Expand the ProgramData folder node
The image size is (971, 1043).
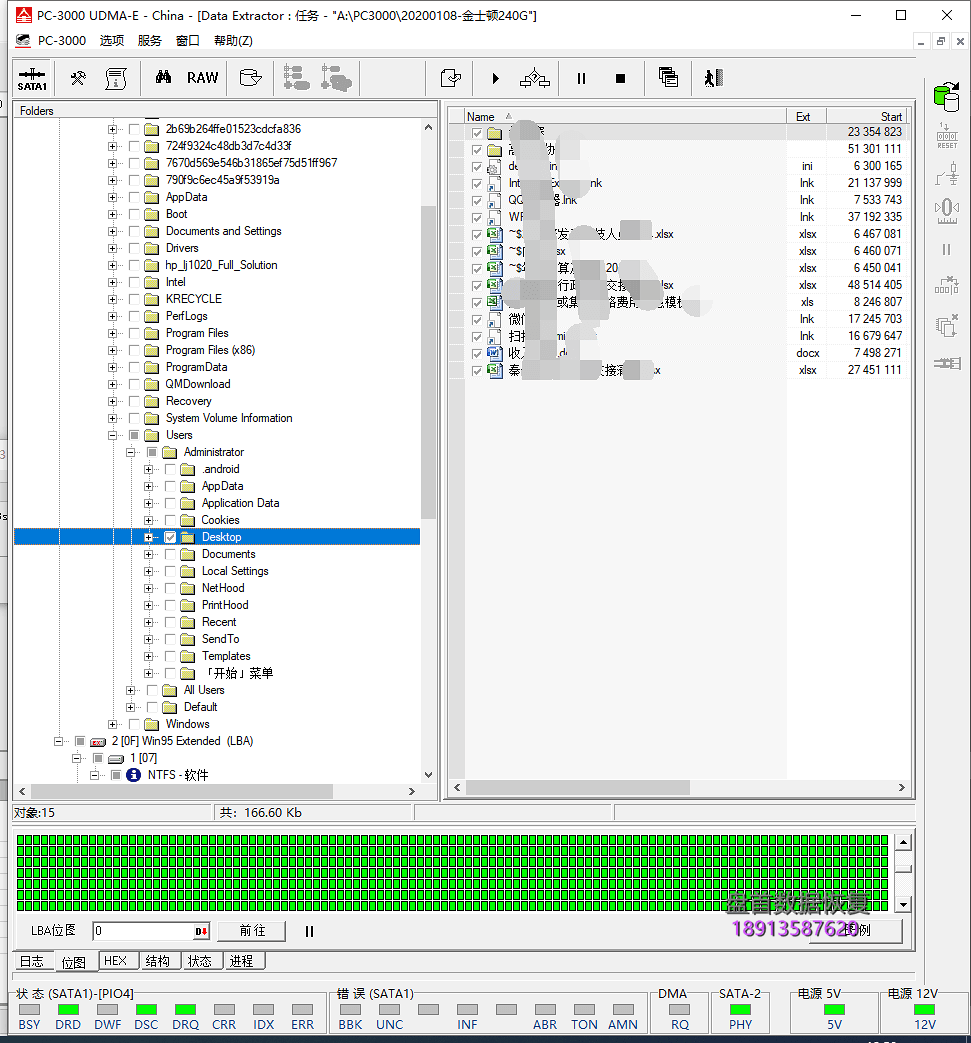112,367
